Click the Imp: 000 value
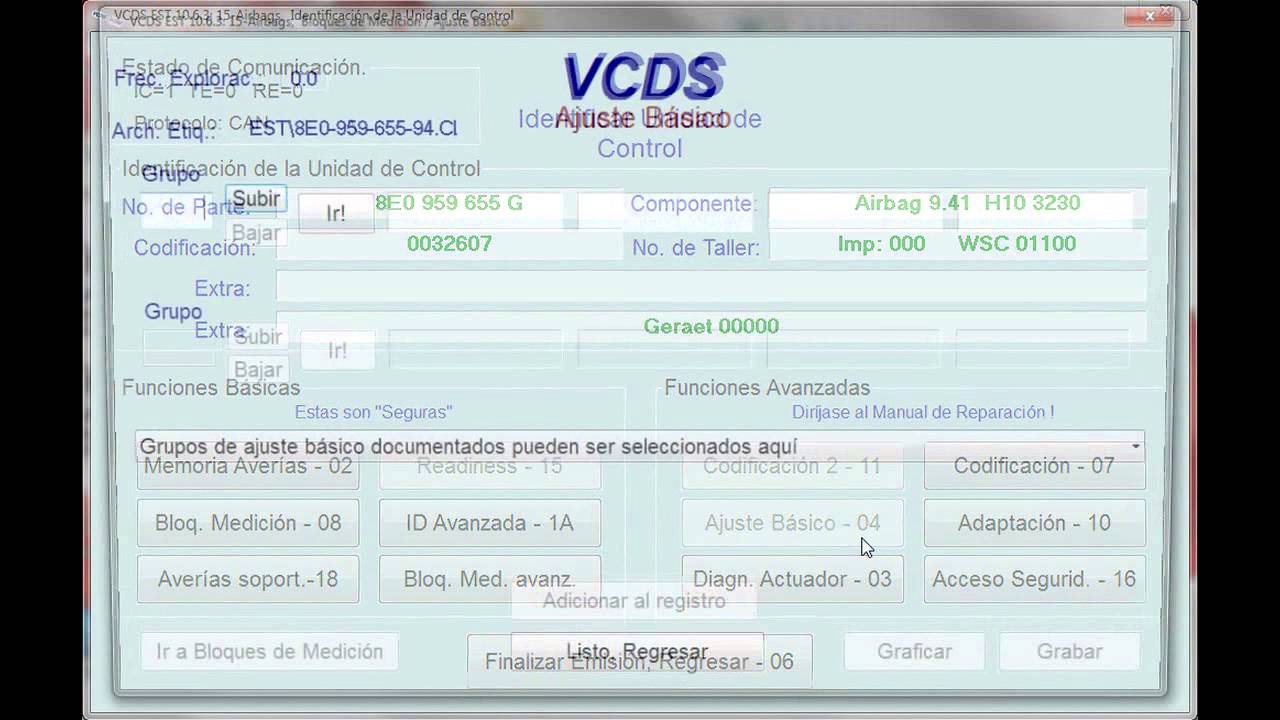The height and width of the screenshot is (720, 1280). point(881,244)
